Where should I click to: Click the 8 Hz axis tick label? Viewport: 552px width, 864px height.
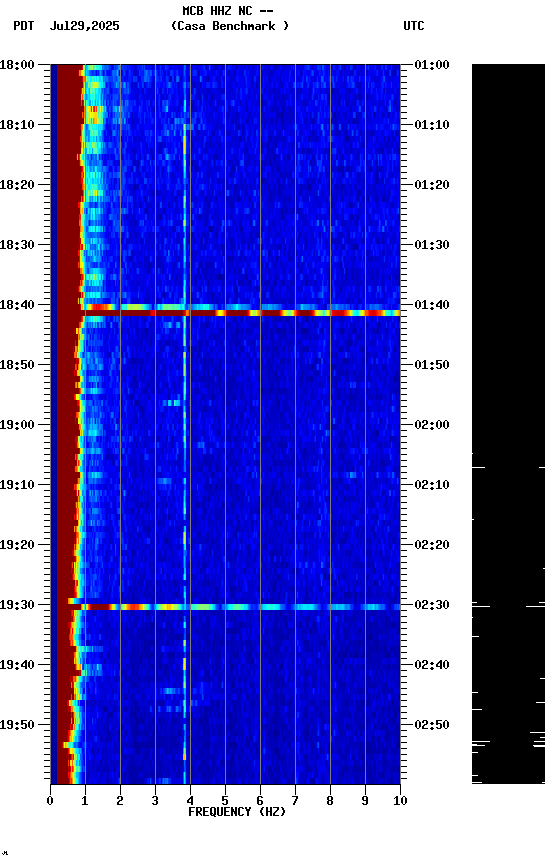[x=330, y=801]
